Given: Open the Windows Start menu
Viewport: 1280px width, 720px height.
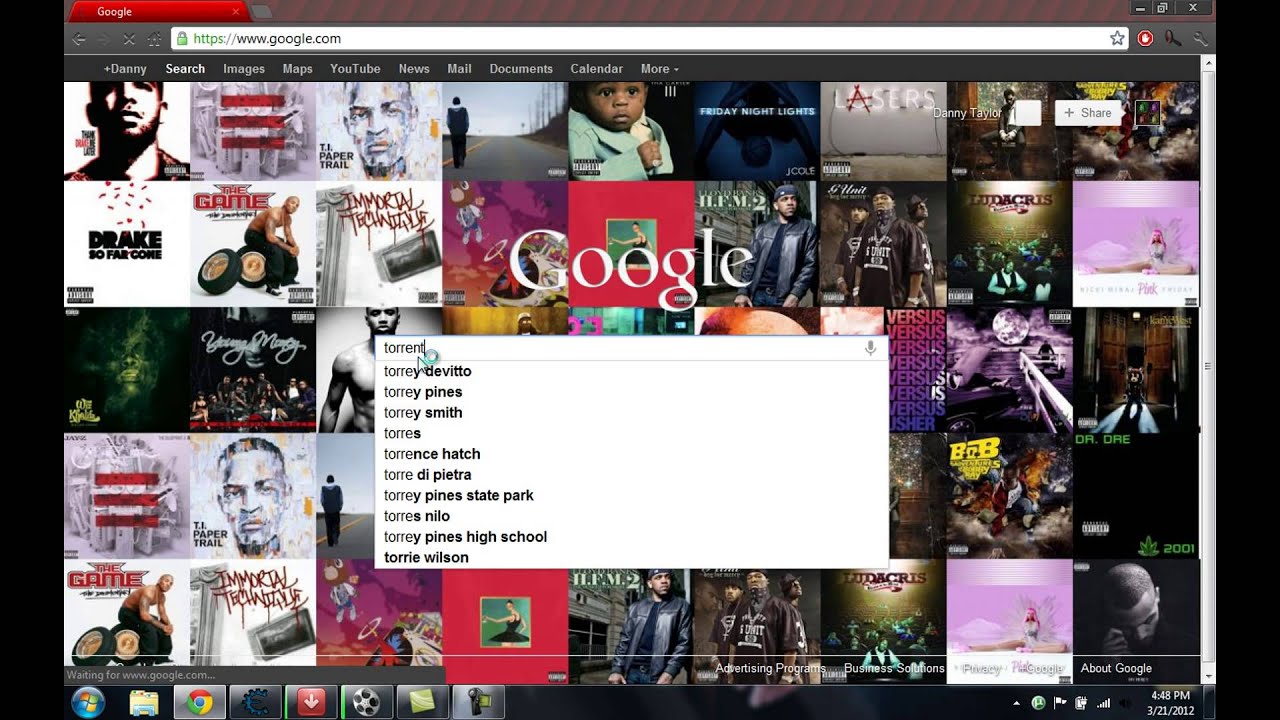Looking at the screenshot, I should [88, 702].
